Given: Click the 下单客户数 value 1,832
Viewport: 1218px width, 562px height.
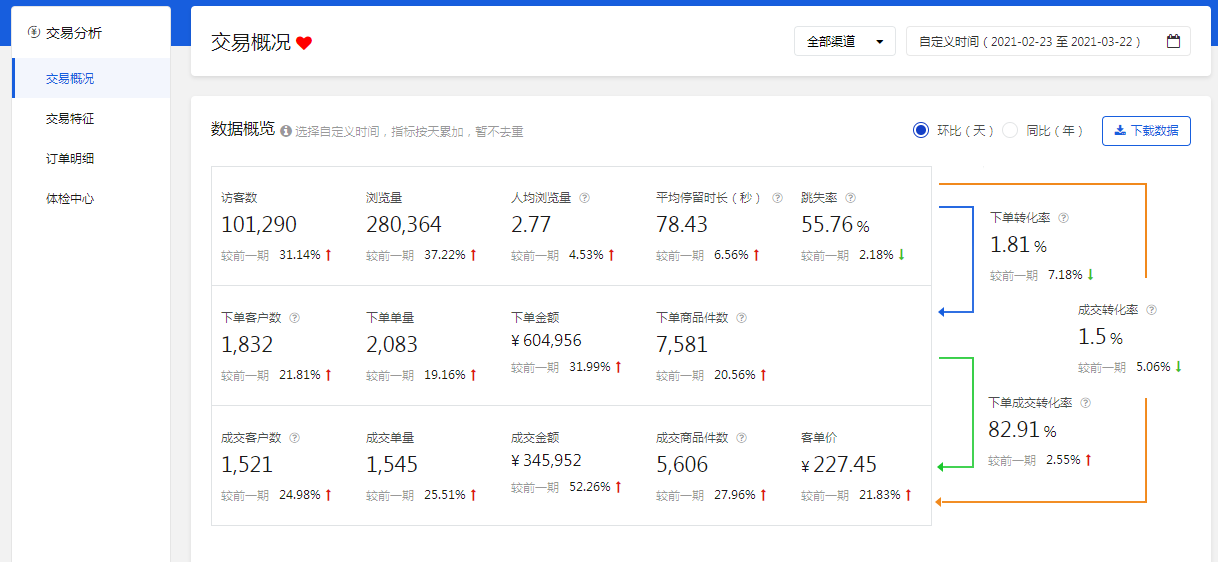Looking at the screenshot, I should coord(247,345).
